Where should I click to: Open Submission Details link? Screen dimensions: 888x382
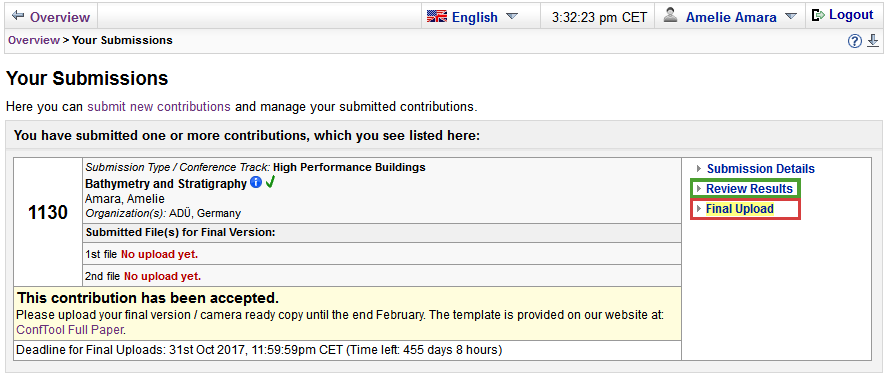coord(761,169)
